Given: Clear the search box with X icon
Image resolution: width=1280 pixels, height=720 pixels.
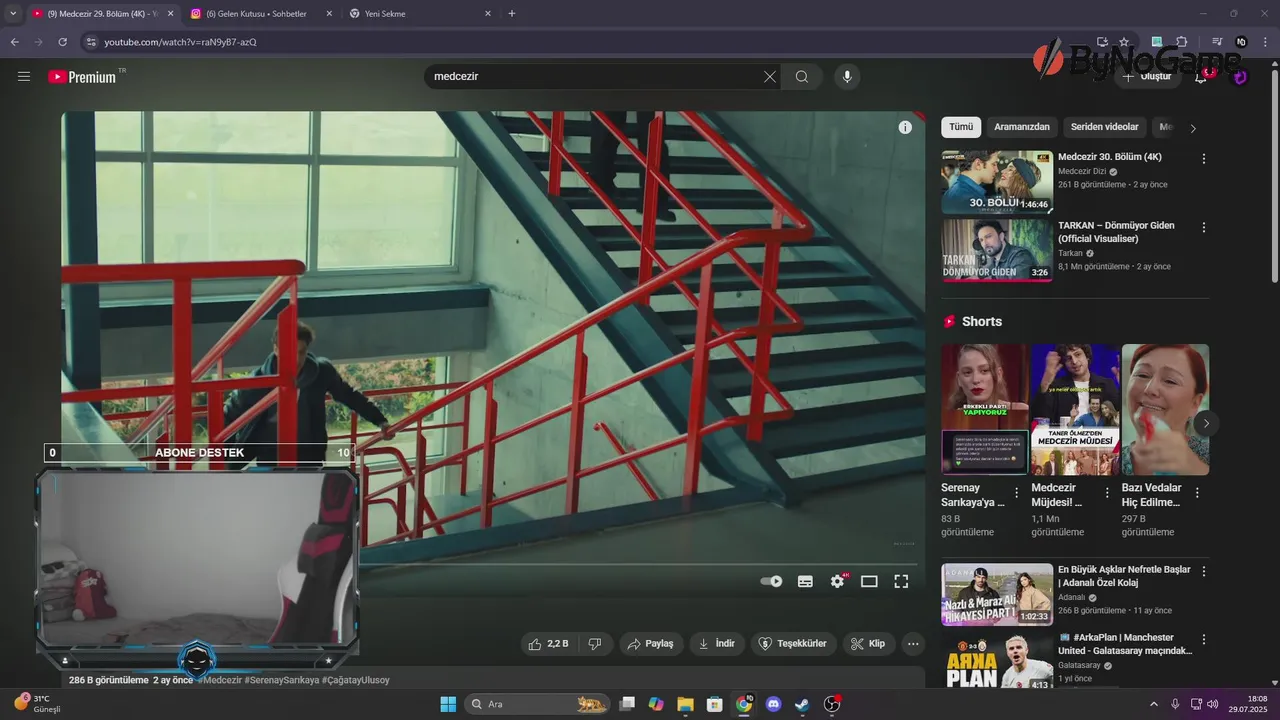Looking at the screenshot, I should pyautogui.click(x=769, y=77).
